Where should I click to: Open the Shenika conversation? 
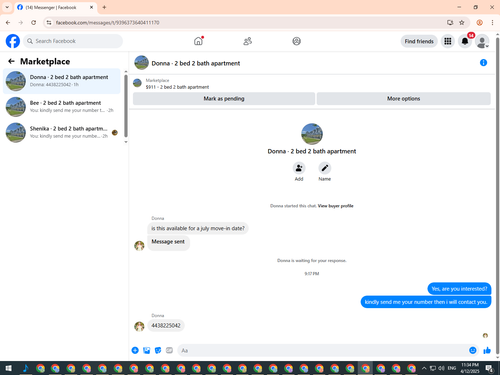[62, 132]
